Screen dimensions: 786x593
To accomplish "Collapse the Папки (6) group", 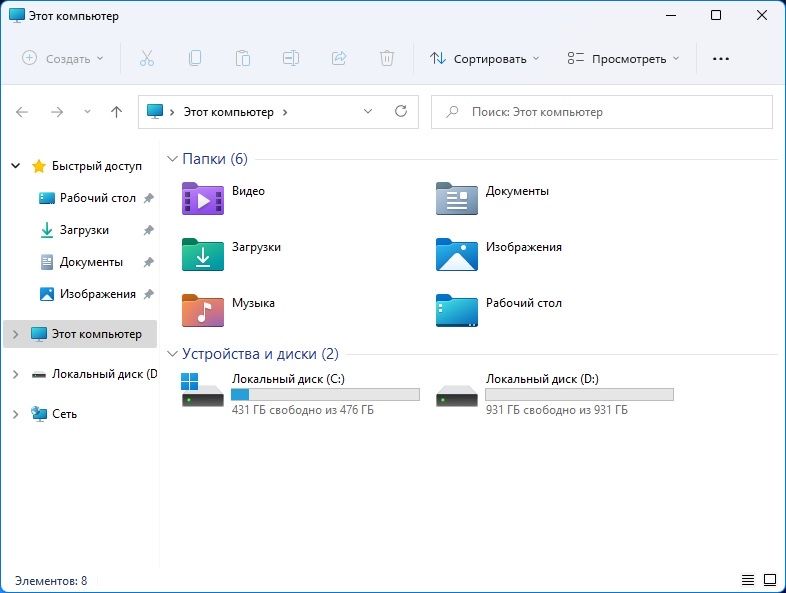I will (172, 159).
